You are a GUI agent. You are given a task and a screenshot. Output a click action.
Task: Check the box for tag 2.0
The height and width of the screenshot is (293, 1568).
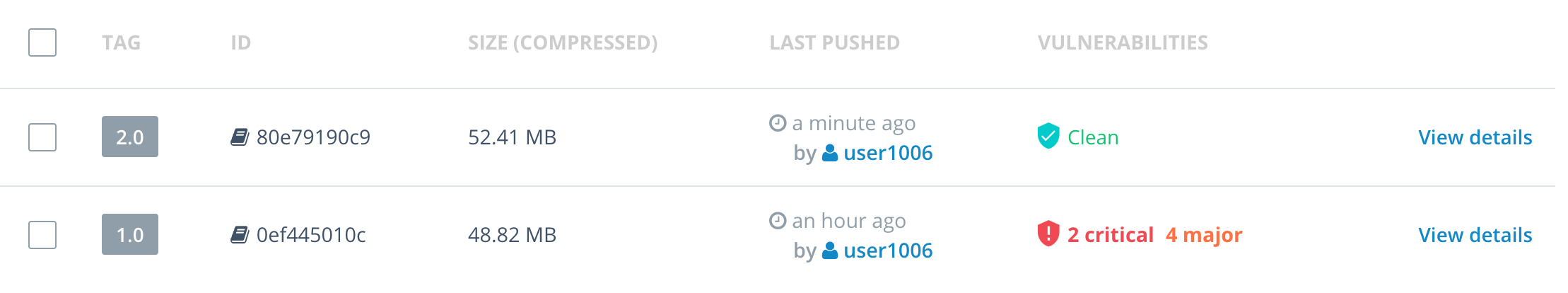[x=42, y=137]
